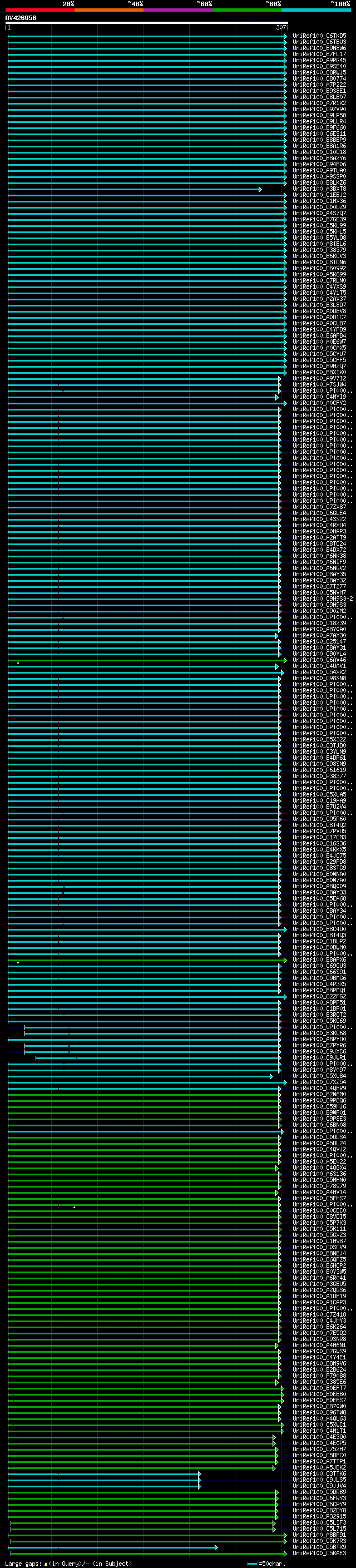
Task: Select hit label UniRef100_Q5BTK9
Action: click(x=319, y=1547)
